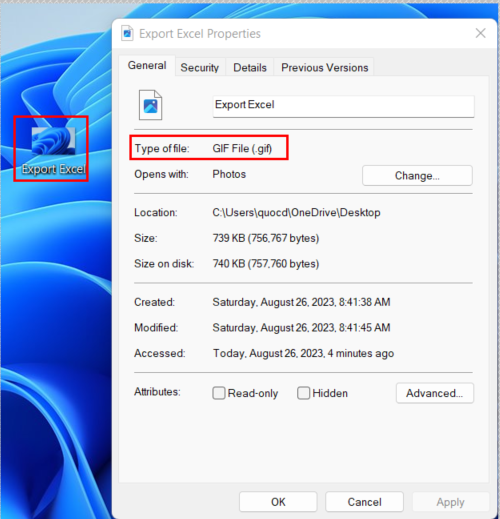
Task: Enable the Hidden checkbox
Action: click(x=303, y=393)
